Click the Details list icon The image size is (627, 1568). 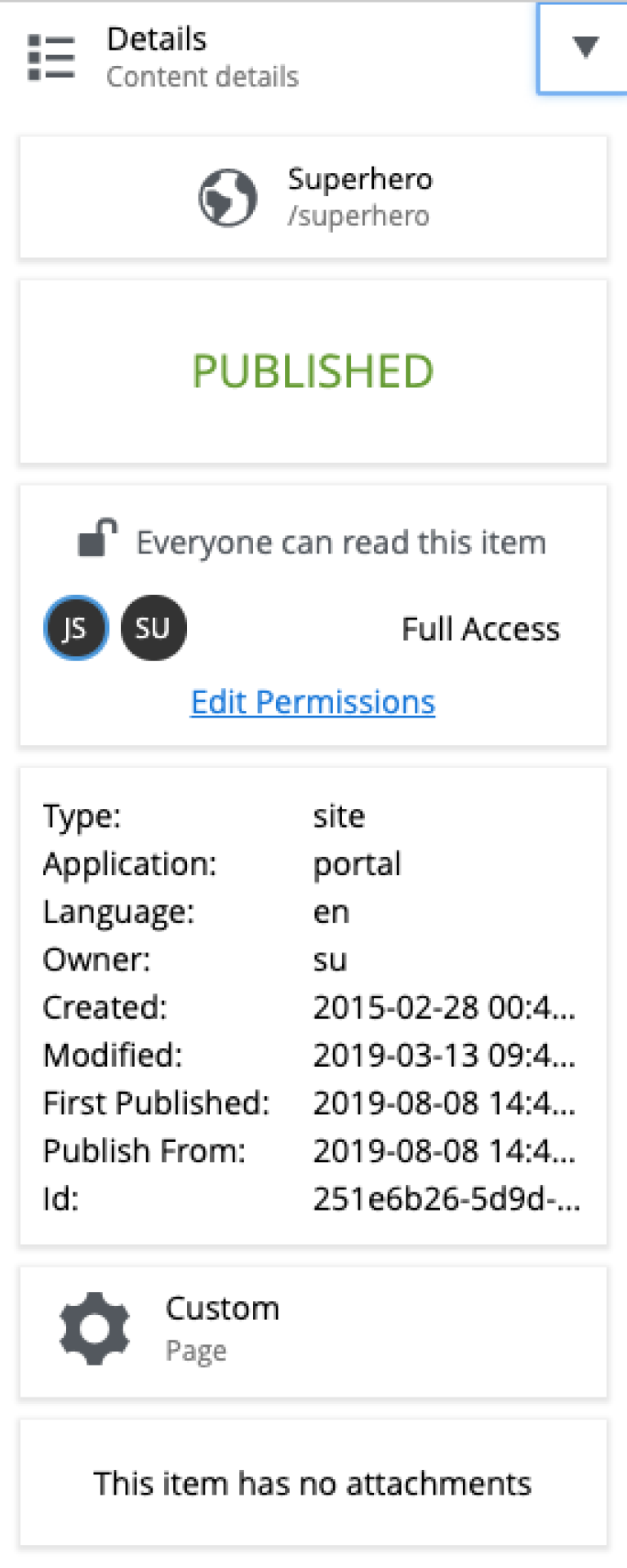click(51, 57)
